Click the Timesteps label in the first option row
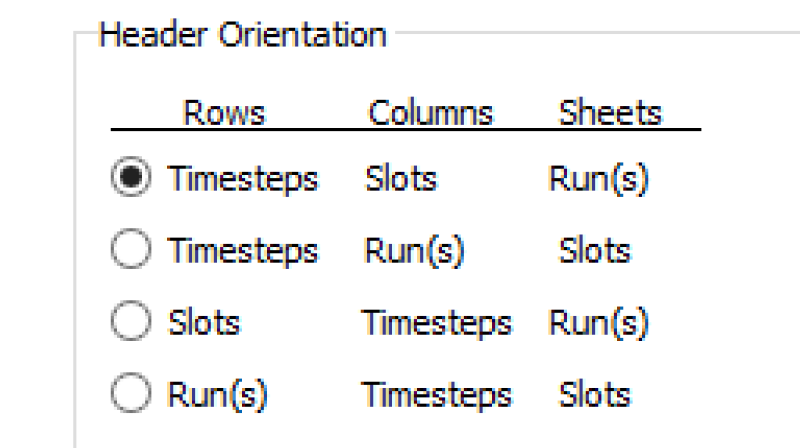The image size is (800, 448). coord(243,179)
